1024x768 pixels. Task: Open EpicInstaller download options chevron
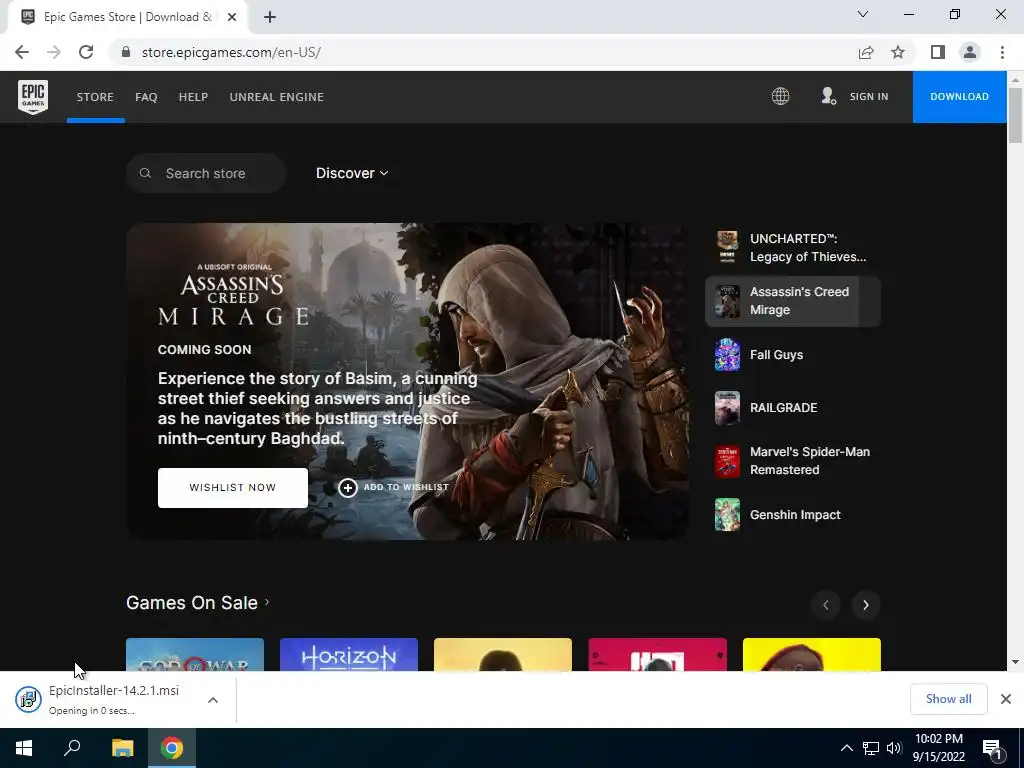point(212,699)
